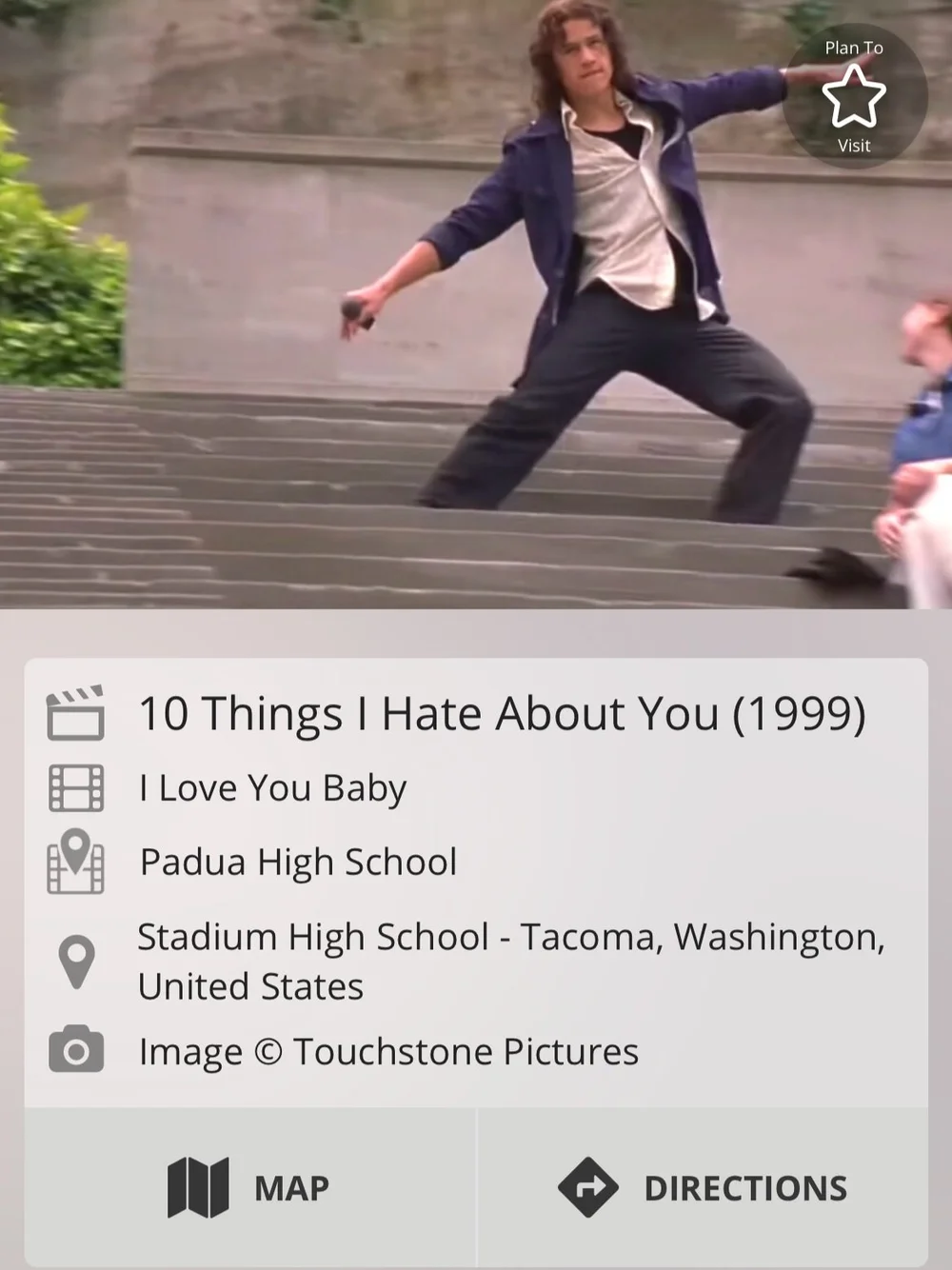The width and height of the screenshot is (952, 1270).
Task: Click the Plan To label above the star
Action: [854, 48]
